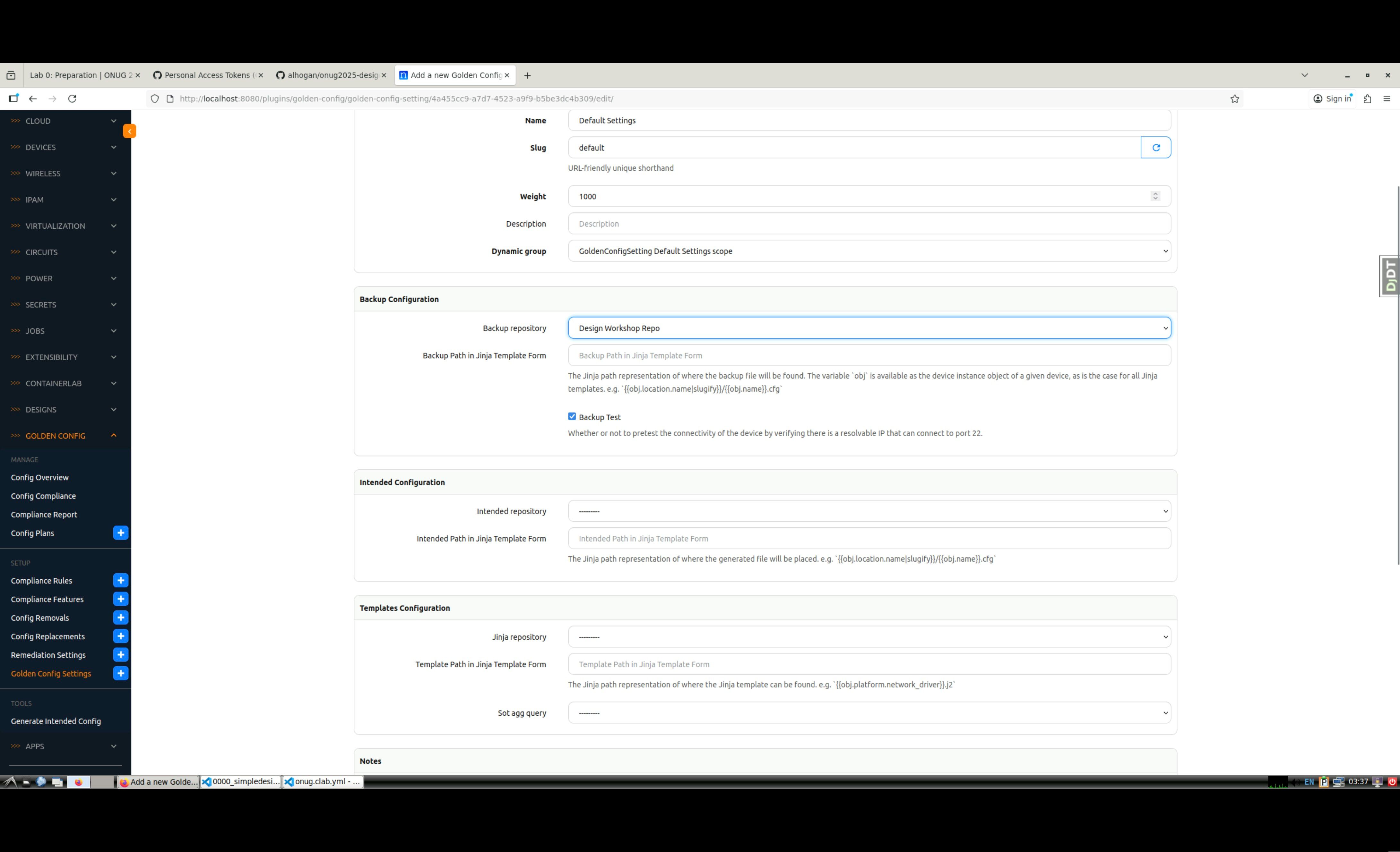Open Generate Intended Config tool
Viewport: 1400px width, 852px height.
56,721
